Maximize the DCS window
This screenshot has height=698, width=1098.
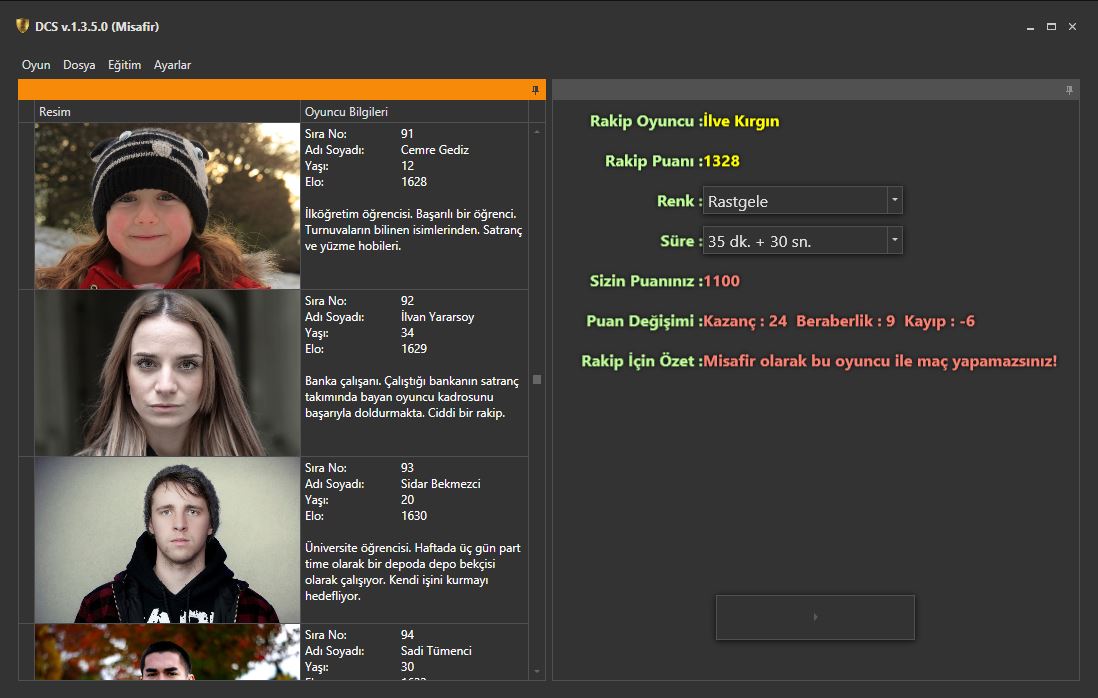1051,27
